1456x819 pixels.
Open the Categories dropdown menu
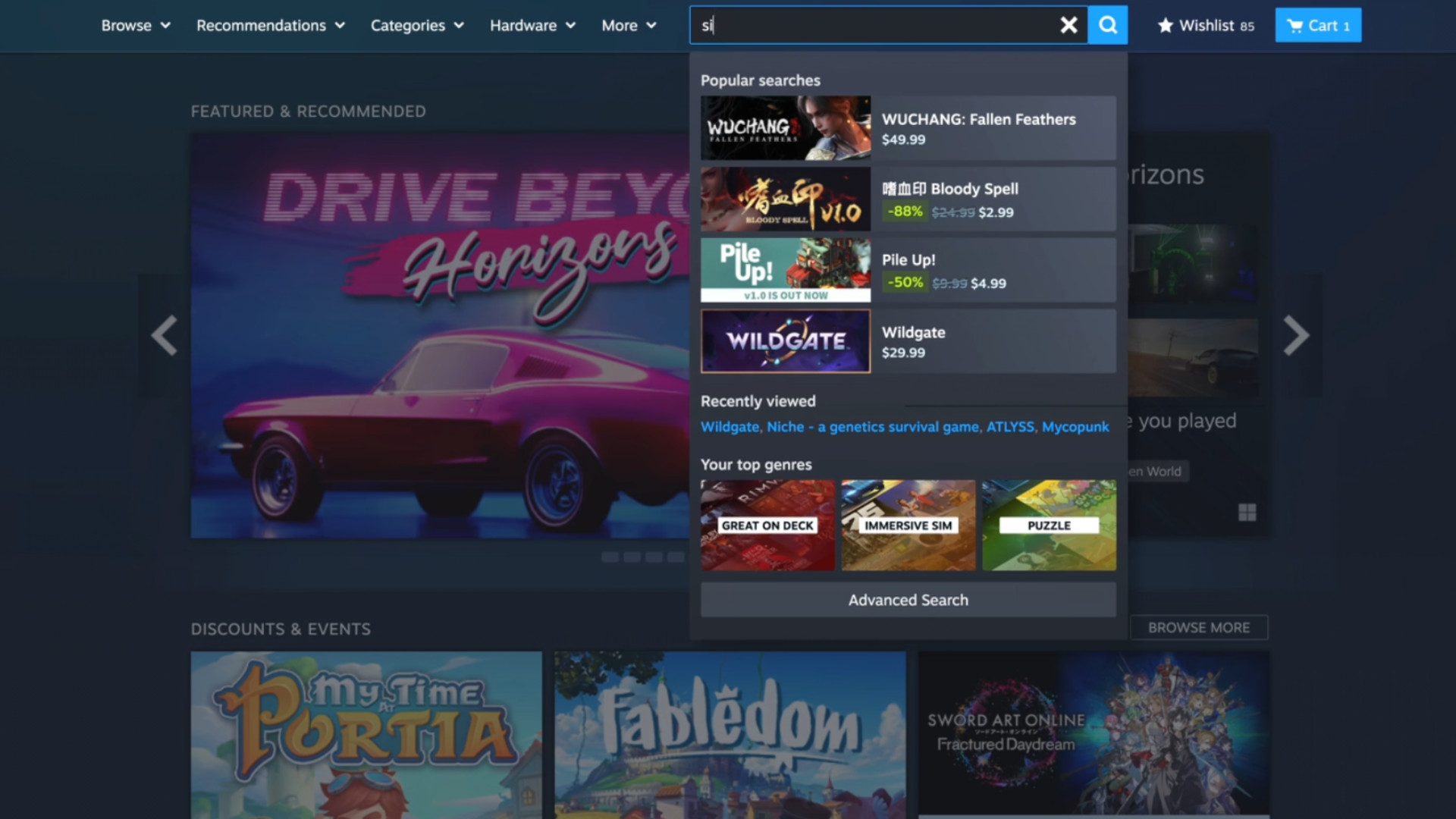(x=416, y=25)
